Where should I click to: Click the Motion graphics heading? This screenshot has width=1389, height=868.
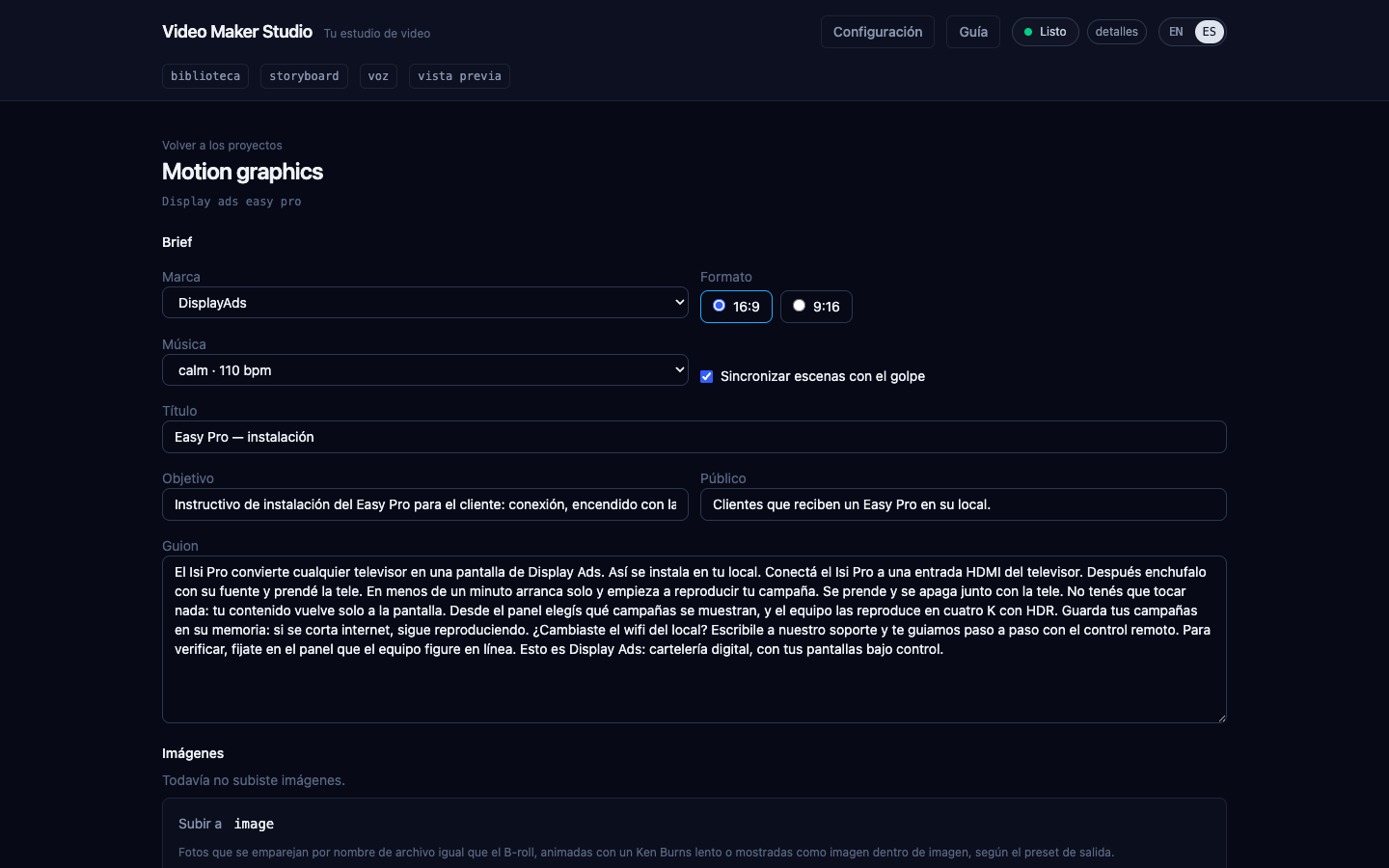242,172
